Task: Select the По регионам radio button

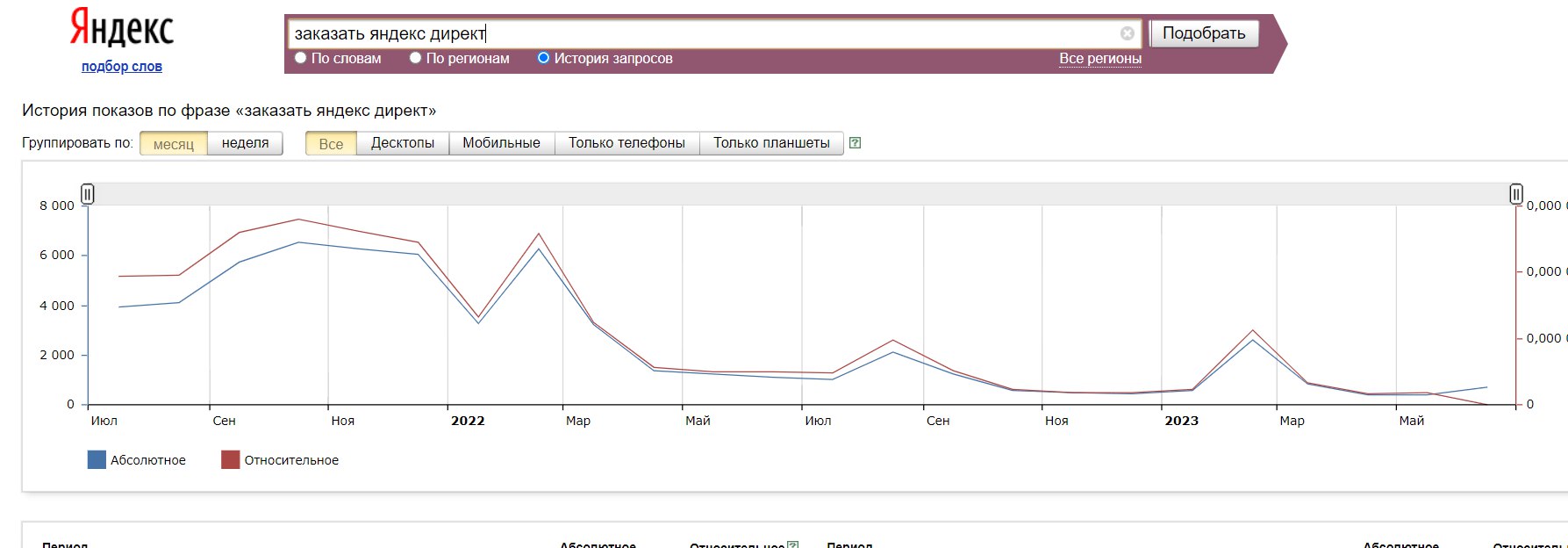Action: pos(416,58)
